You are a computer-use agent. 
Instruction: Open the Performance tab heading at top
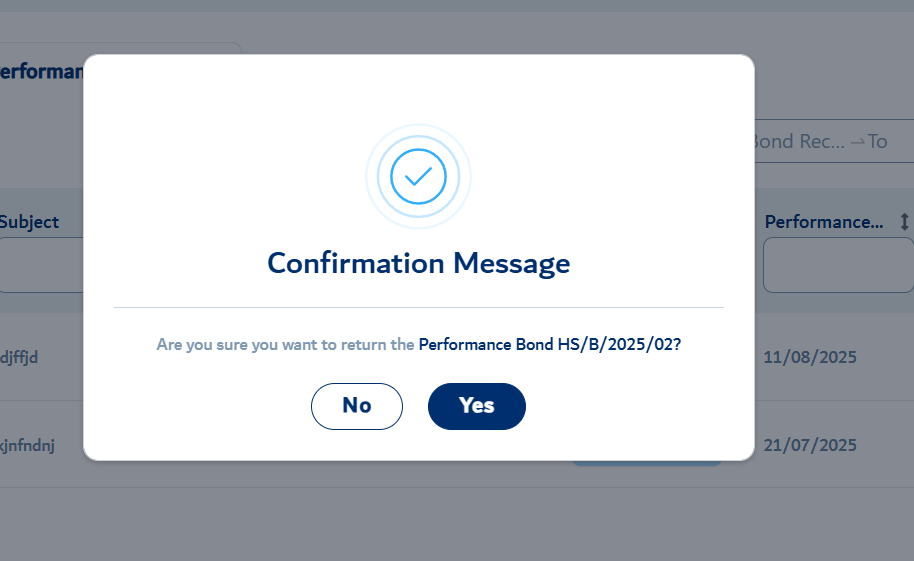[41, 71]
